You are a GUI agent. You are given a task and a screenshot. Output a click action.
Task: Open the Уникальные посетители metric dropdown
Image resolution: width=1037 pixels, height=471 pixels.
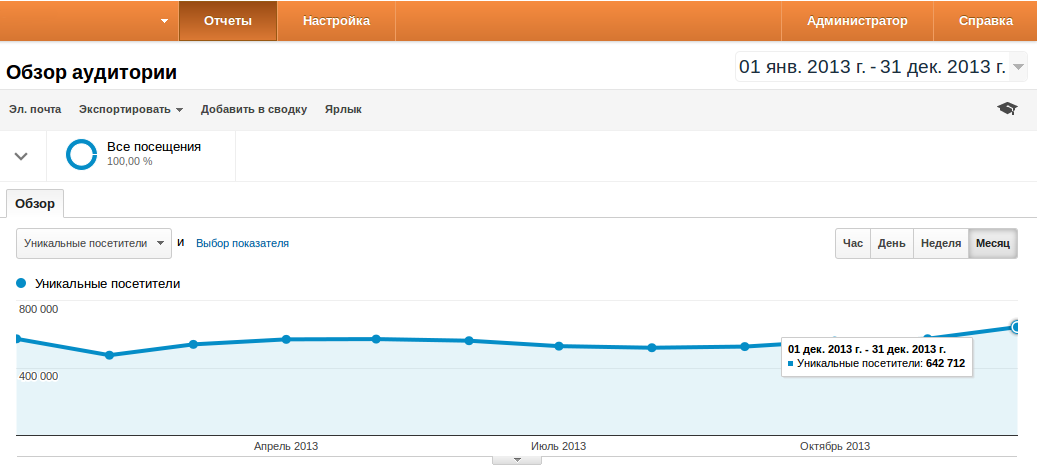pos(94,243)
